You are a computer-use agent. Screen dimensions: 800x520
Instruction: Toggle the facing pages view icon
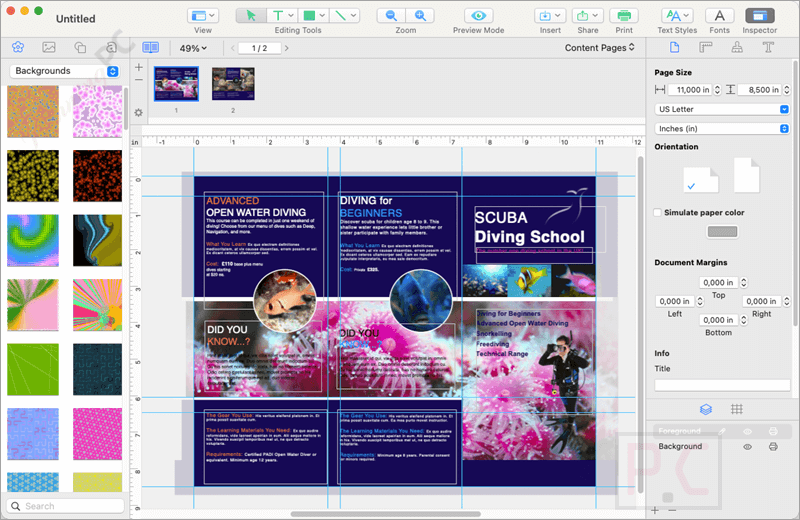pyautogui.click(x=151, y=47)
